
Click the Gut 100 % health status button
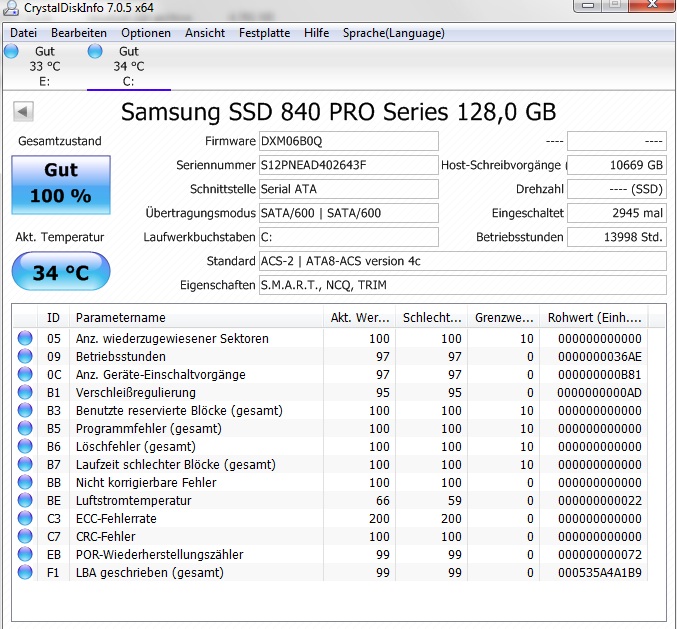pyautogui.click(x=61, y=185)
